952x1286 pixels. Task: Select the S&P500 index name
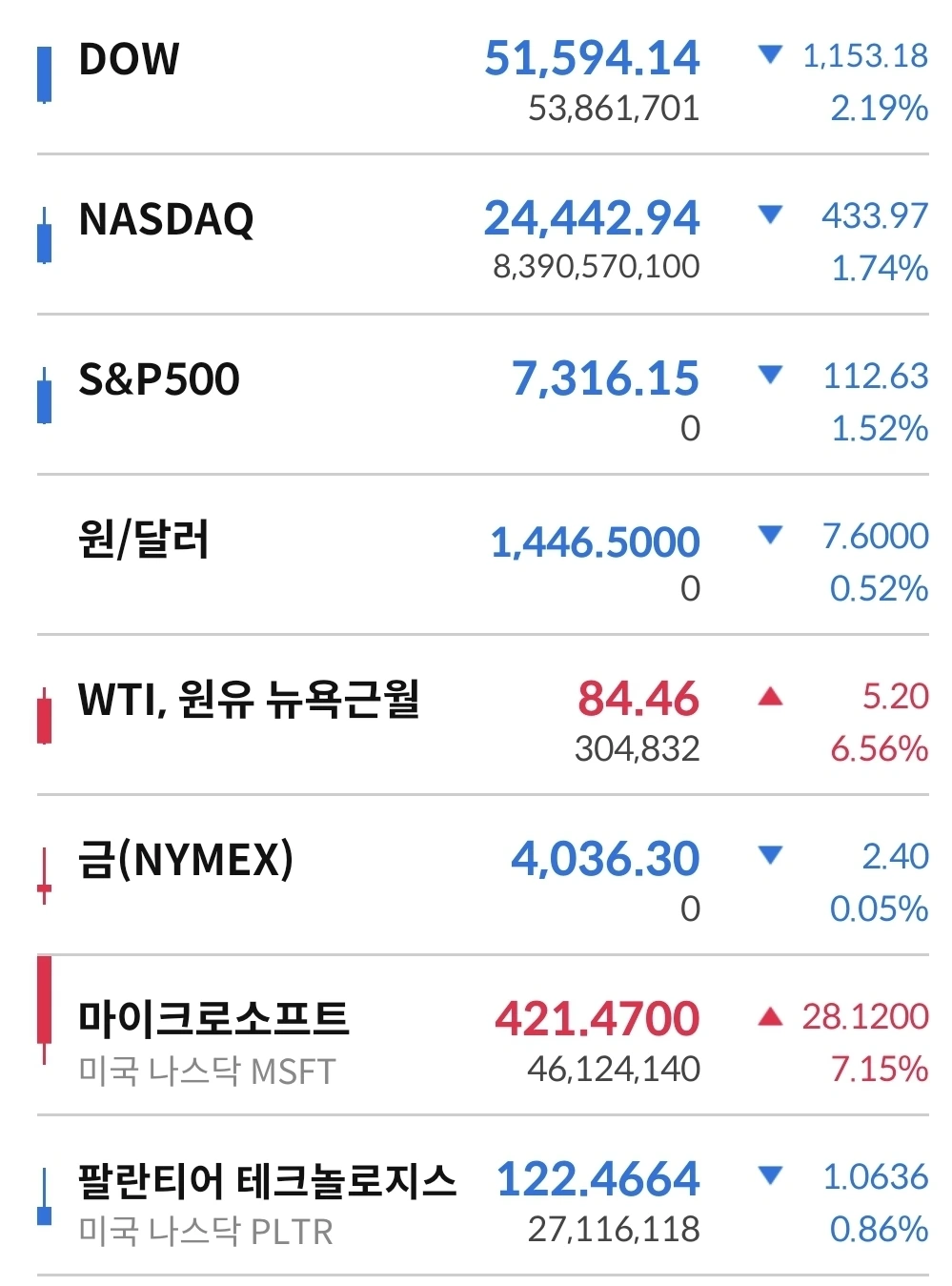click(159, 379)
